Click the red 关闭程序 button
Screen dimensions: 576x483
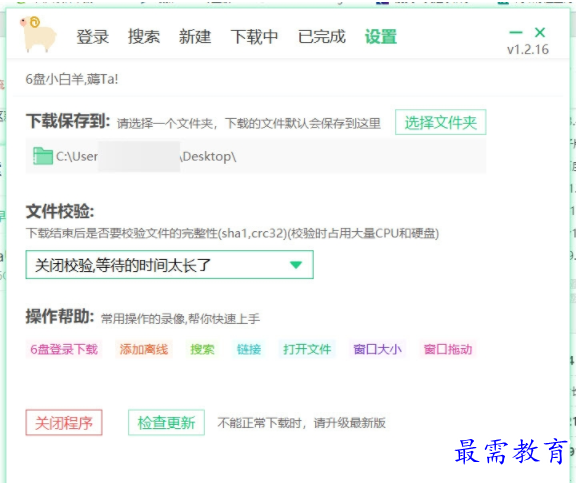click(64, 423)
